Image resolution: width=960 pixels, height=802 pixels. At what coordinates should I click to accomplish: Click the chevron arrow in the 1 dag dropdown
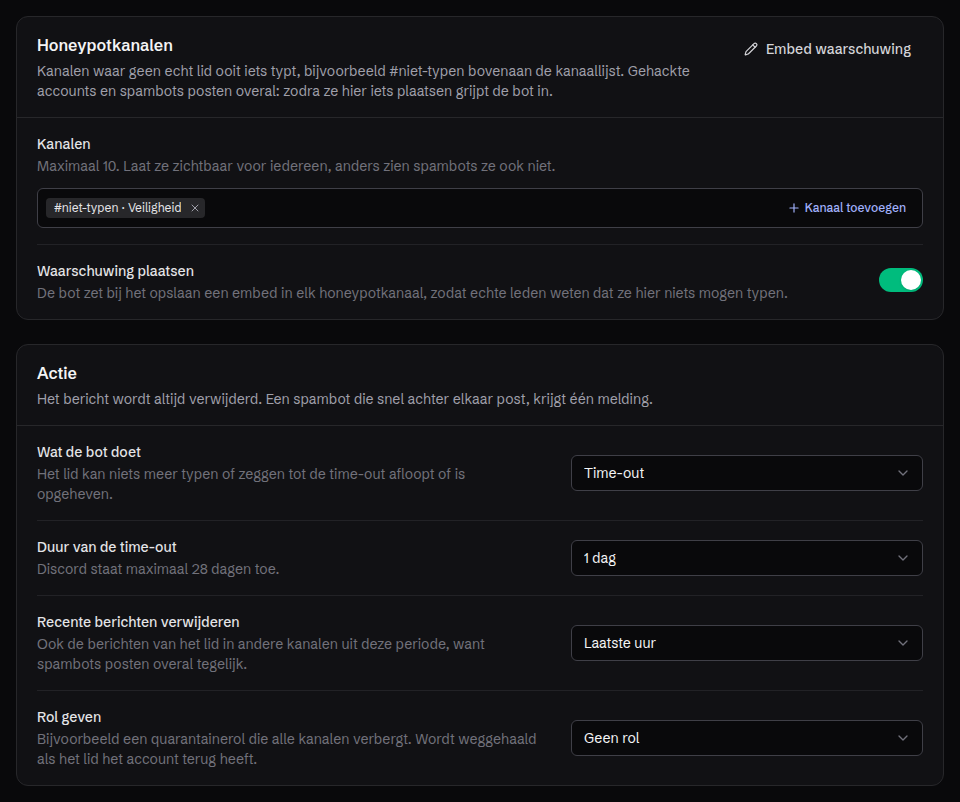(903, 558)
